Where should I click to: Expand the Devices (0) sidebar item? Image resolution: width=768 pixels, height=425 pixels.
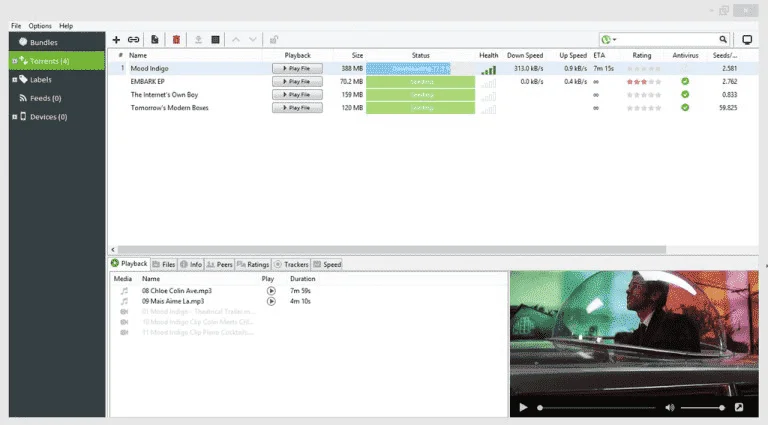[x=15, y=117]
